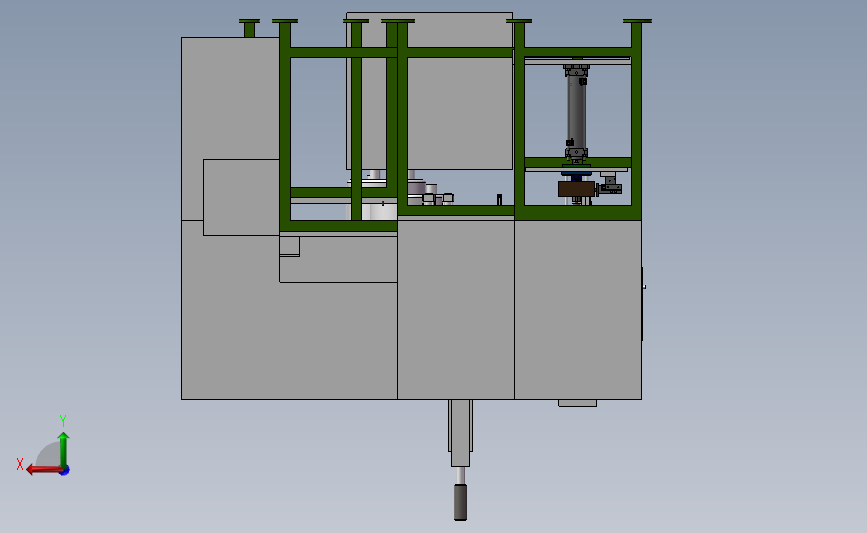
Task: Click the red X label beside the triad
Action: click(x=20, y=464)
